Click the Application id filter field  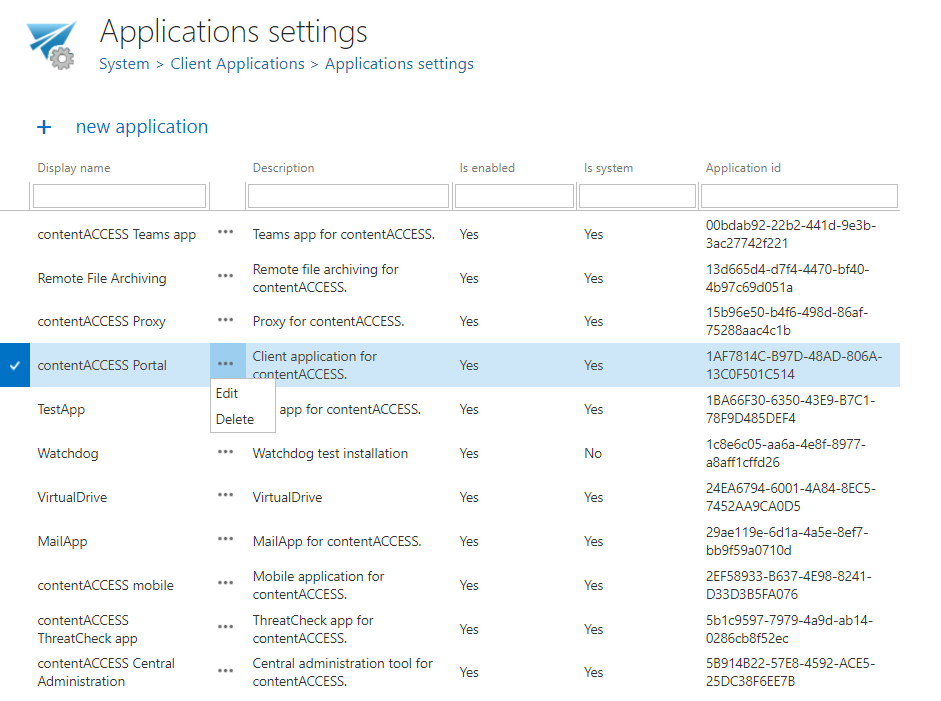801,196
